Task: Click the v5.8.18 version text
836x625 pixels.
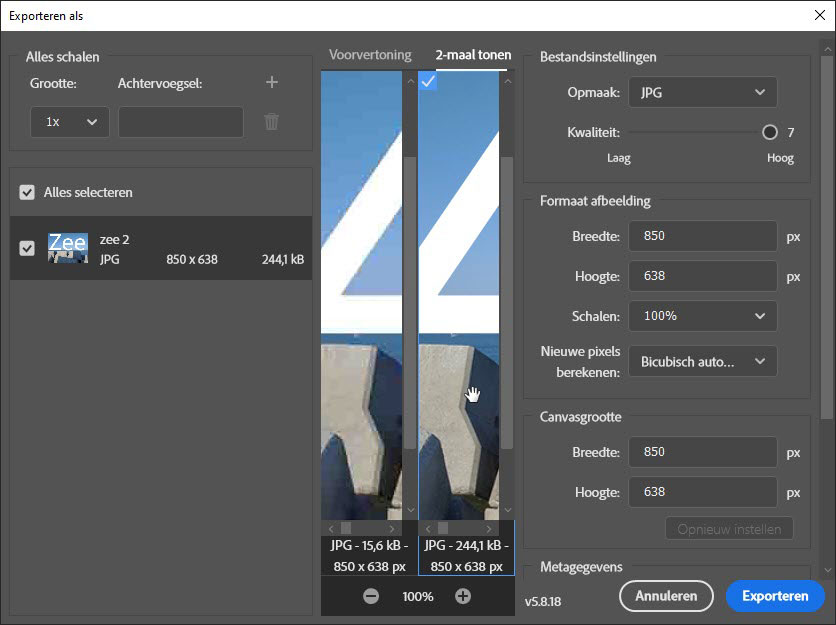Action: pos(543,602)
